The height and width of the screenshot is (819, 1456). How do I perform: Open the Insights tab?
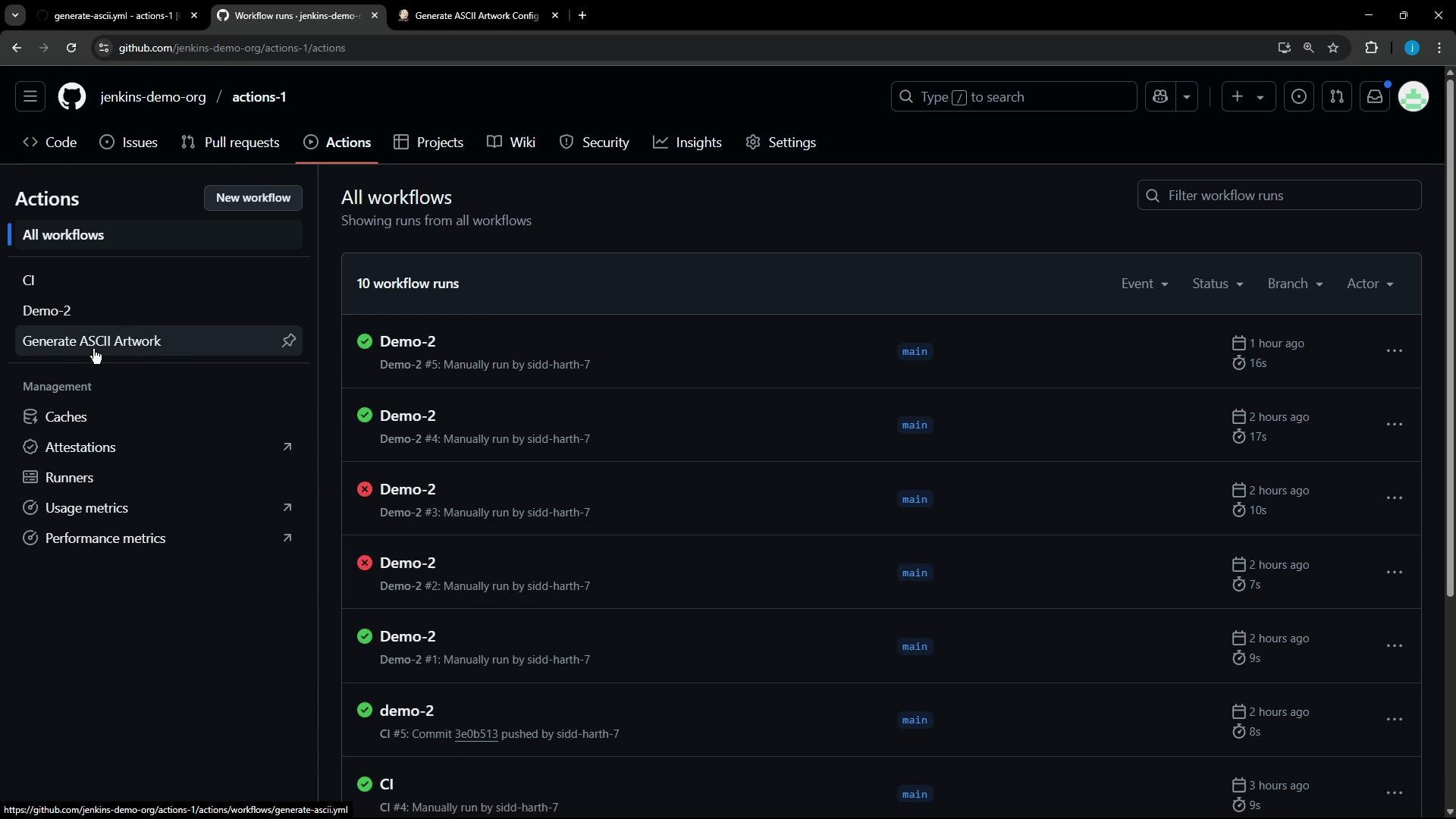click(x=688, y=143)
